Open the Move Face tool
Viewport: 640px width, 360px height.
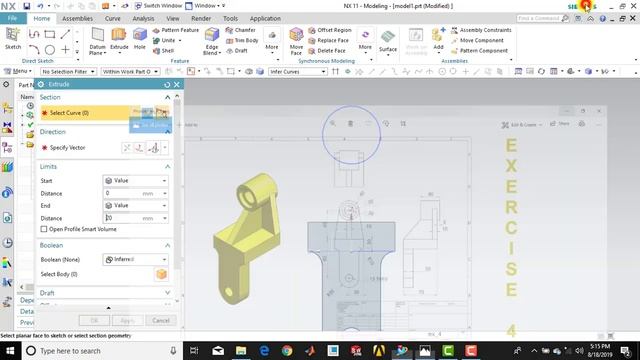pyautogui.click(x=296, y=41)
